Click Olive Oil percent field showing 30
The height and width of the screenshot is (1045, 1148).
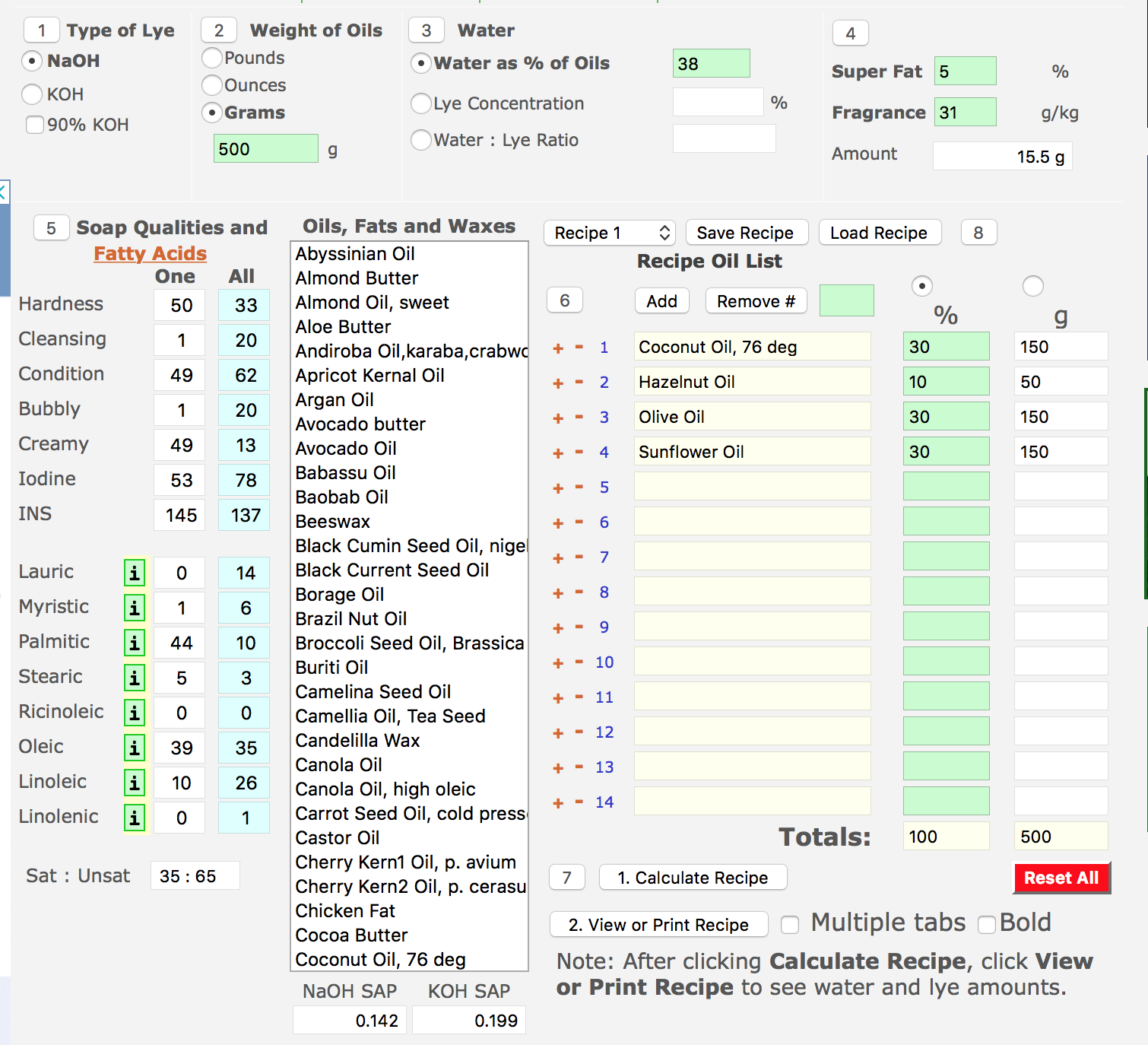click(x=947, y=416)
